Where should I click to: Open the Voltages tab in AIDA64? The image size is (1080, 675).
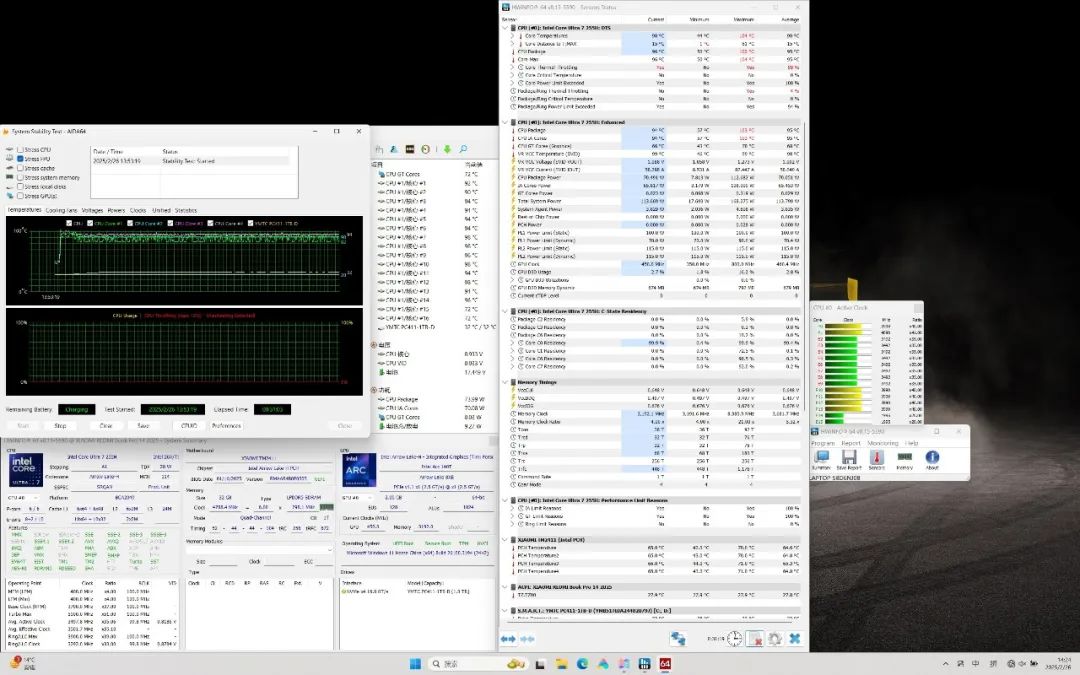click(92, 211)
